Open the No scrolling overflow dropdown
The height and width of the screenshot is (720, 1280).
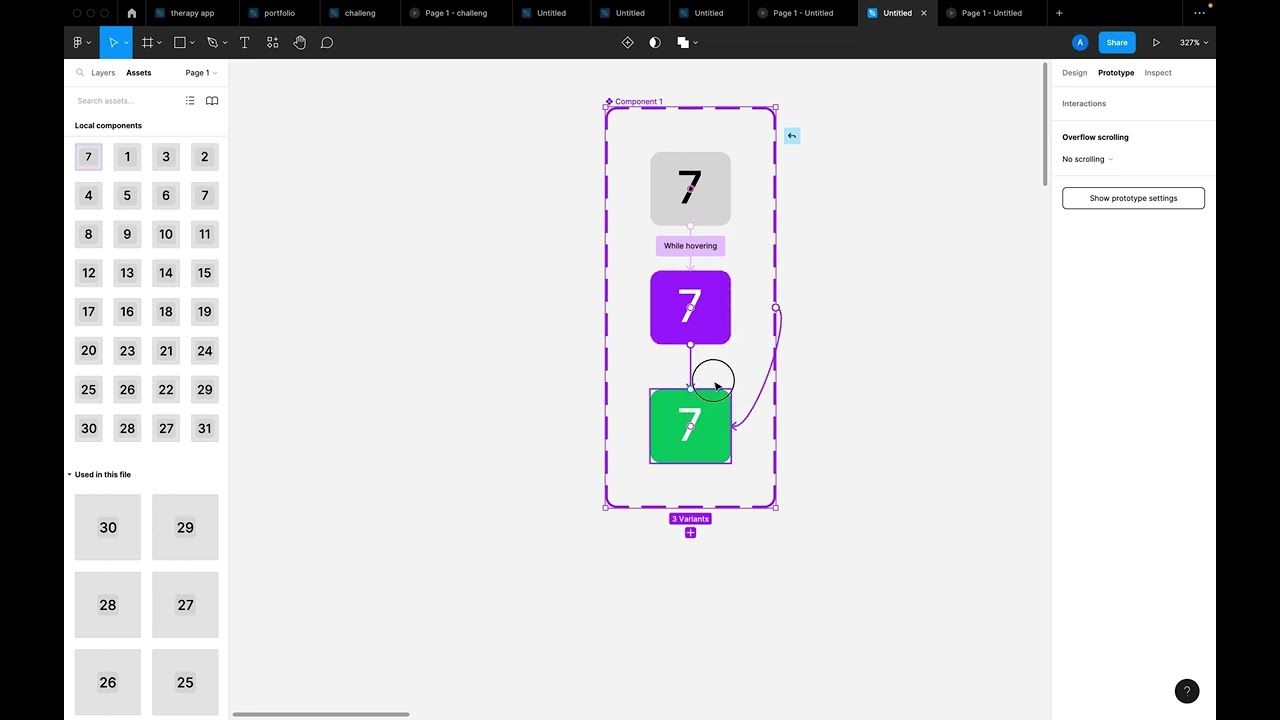(x=1088, y=159)
